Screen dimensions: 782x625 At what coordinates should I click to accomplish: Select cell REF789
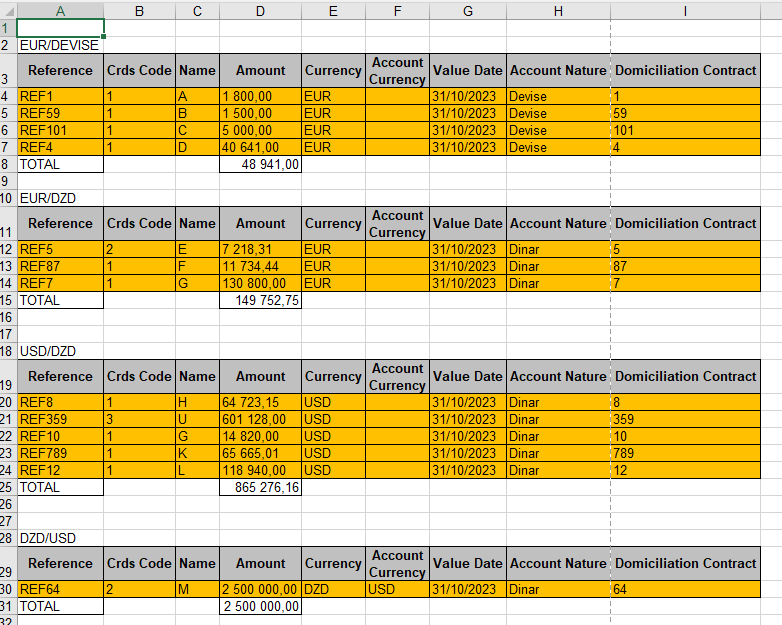(60, 453)
